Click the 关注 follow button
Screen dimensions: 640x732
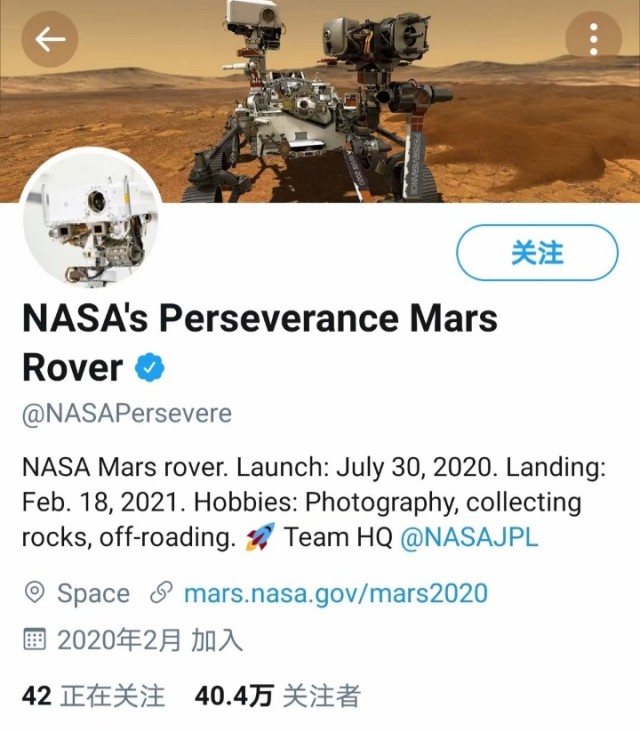(537, 253)
